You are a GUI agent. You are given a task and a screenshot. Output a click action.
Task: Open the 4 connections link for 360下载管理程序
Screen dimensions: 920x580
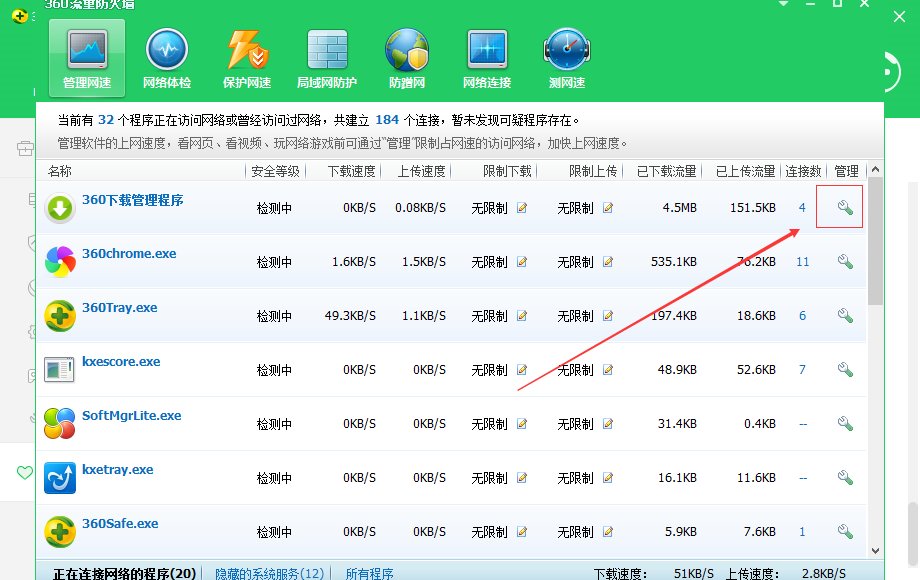click(x=802, y=207)
